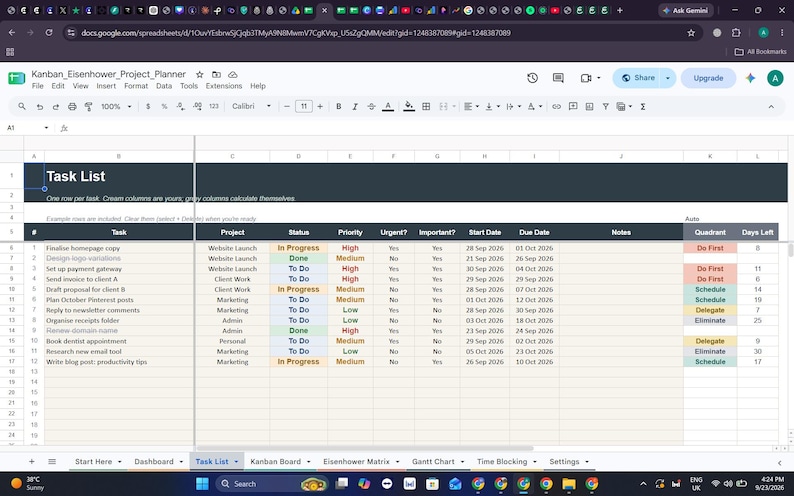
Task: Activate the paint format tool
Action: [88, 106]
